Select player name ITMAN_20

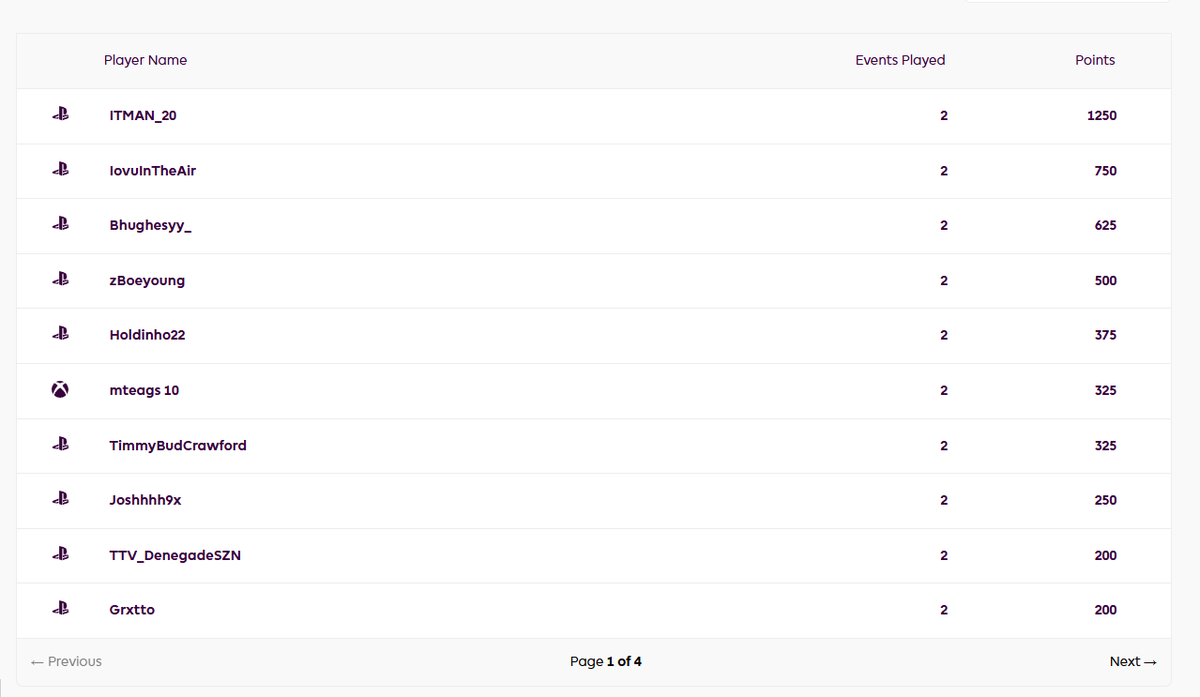click(143, 116)
